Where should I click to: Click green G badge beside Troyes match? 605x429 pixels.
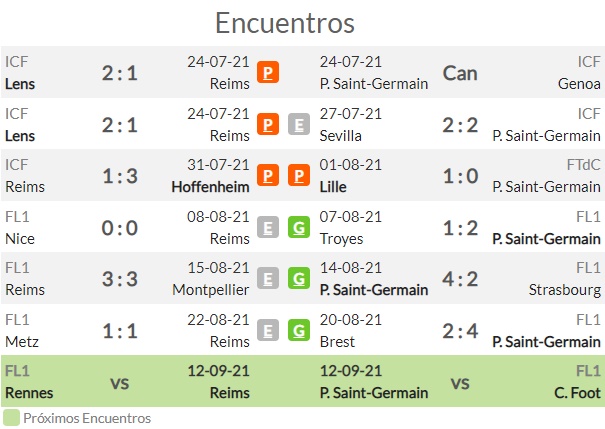coord(299,227)
